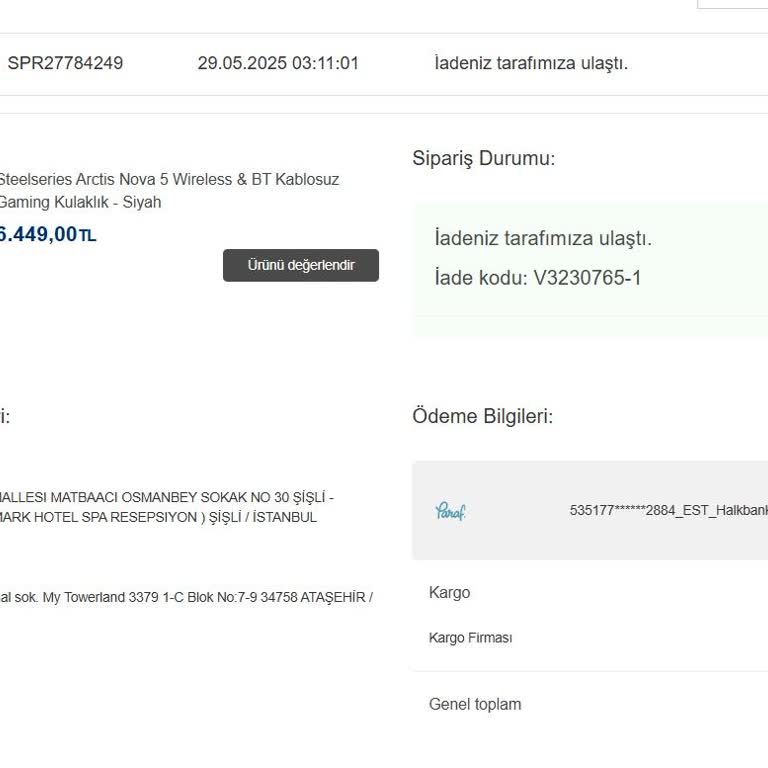Click the 6.449,00 TL price
Image resolution: width=768 pixels, height=768 pixels.
point(46,235)
